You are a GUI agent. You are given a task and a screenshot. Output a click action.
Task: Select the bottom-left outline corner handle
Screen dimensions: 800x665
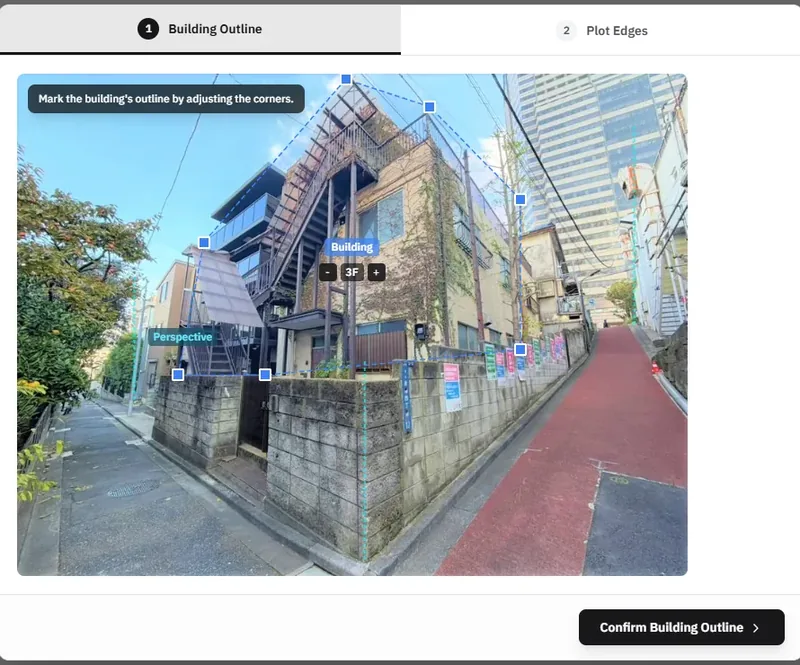tap(177, 374)
